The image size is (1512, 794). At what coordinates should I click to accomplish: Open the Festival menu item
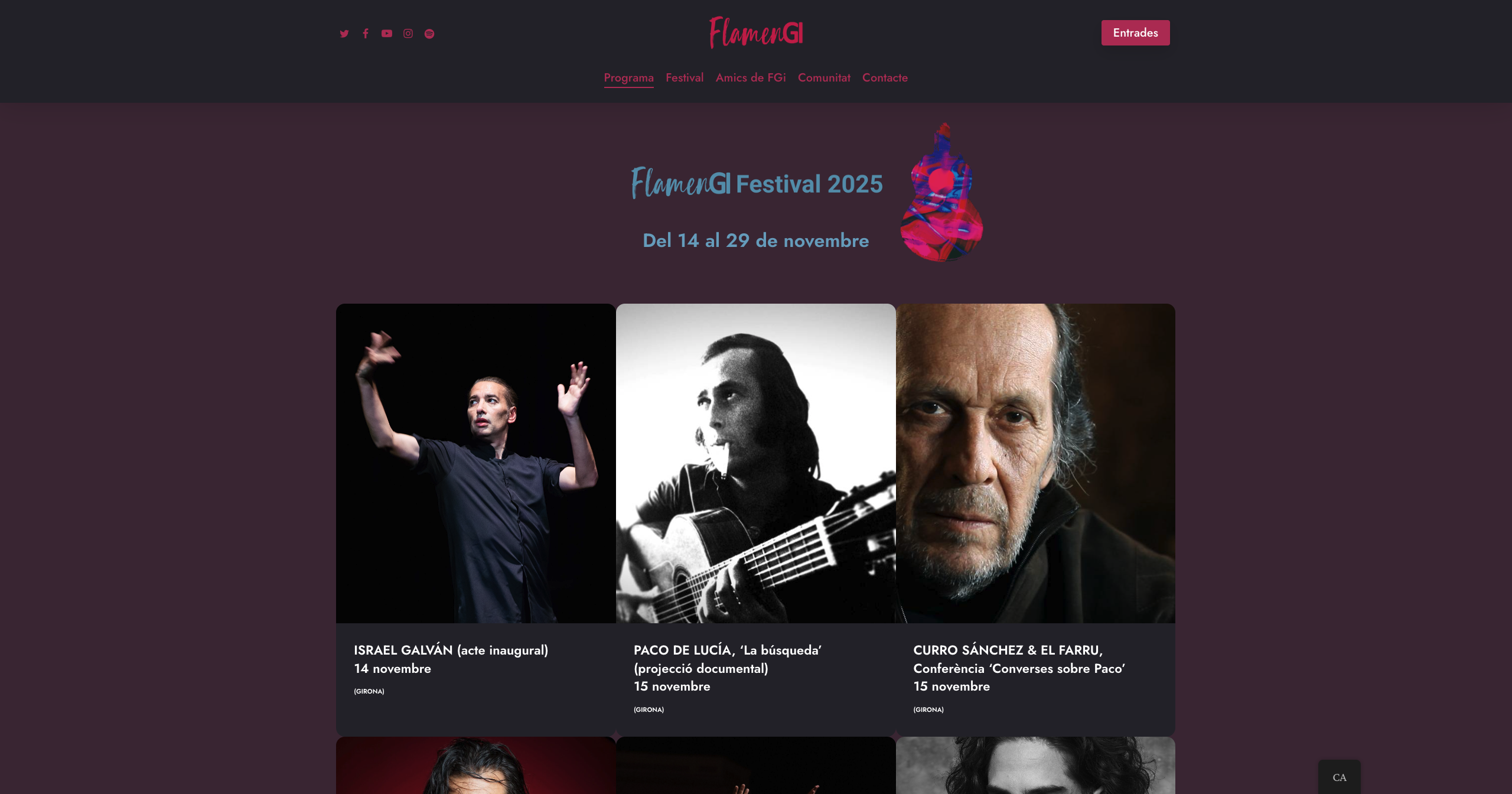coord(685,78)
